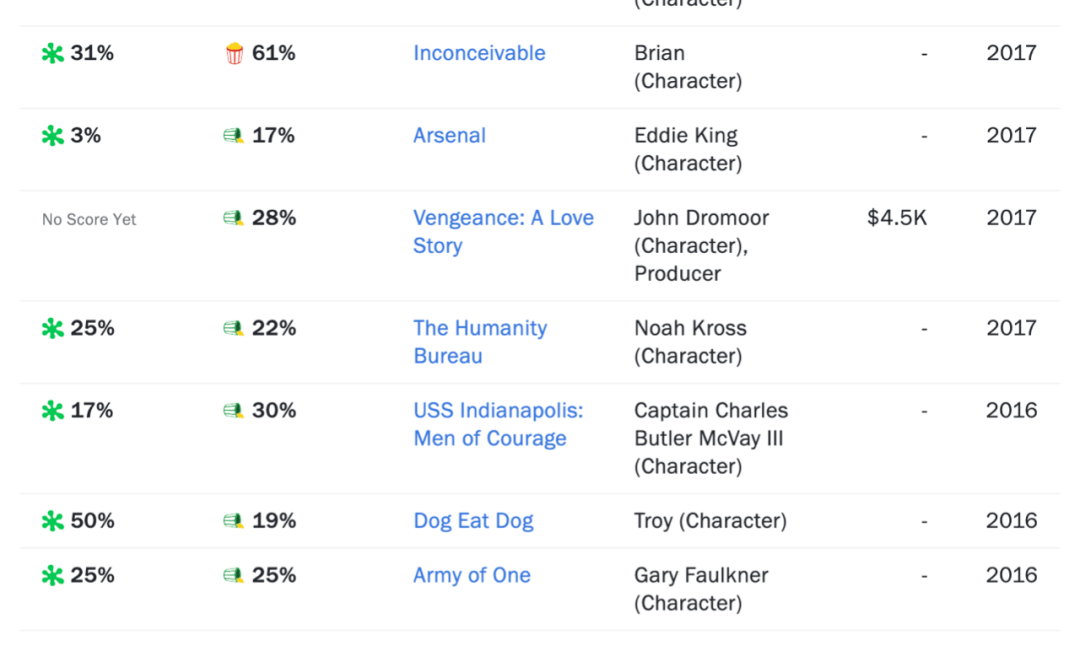Click spilled popcorn icon next to 22%
Viewport: 1080px width, 646px height.
point(233,329)
